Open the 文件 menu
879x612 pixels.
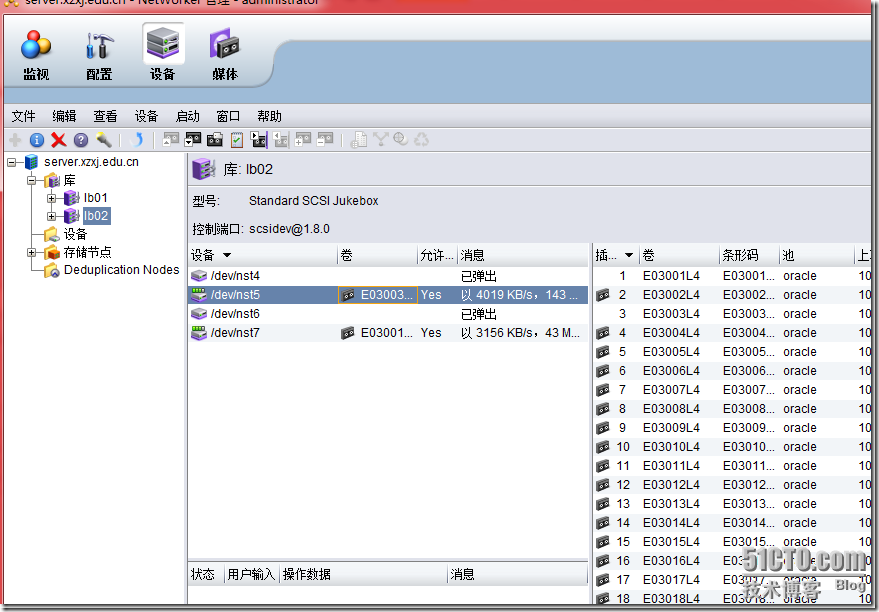[x=24, y=116]
